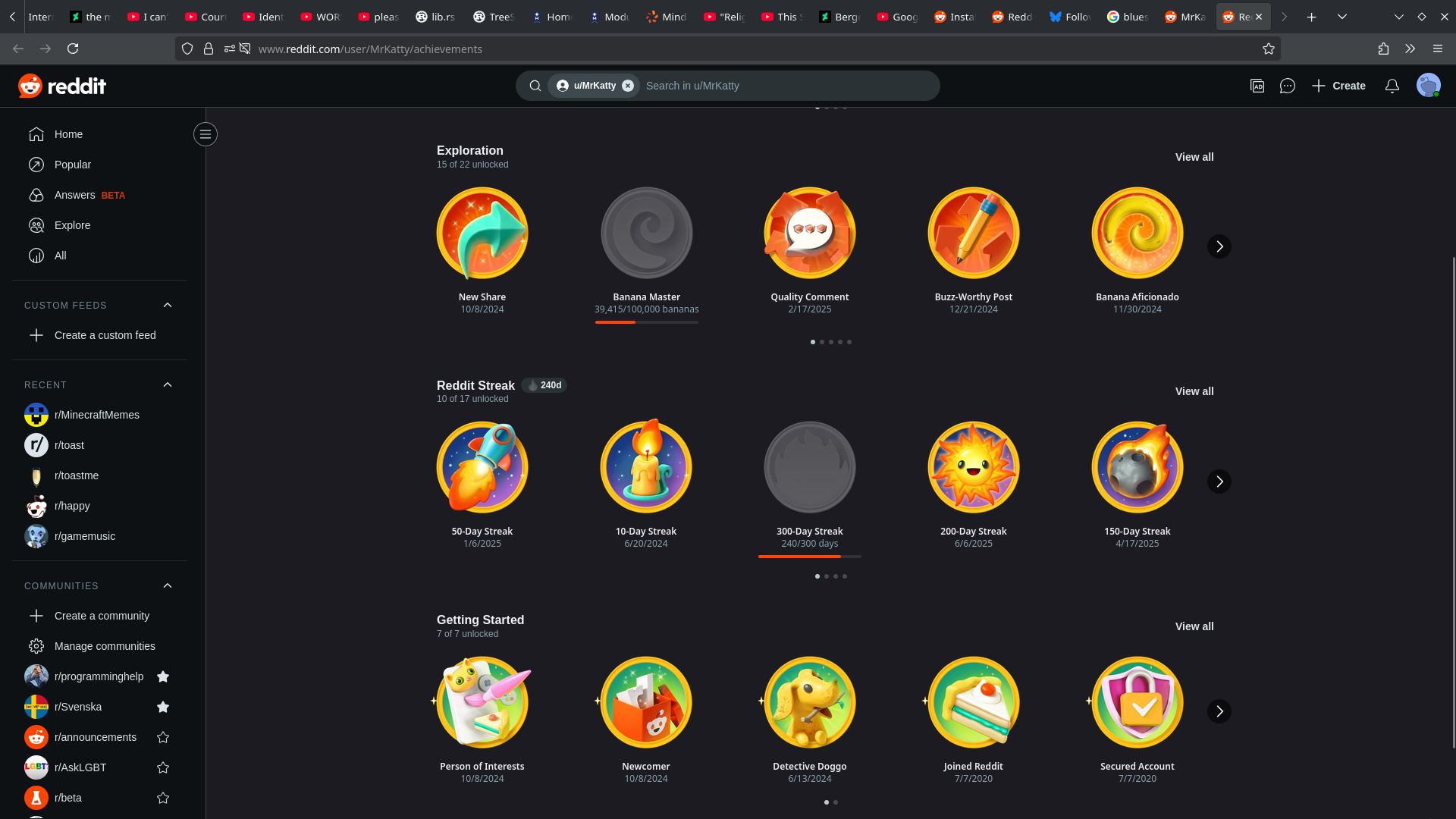This screenshot has width=1456, height=819.
Task: Open notifications bell
Action: coord(1392,86)
